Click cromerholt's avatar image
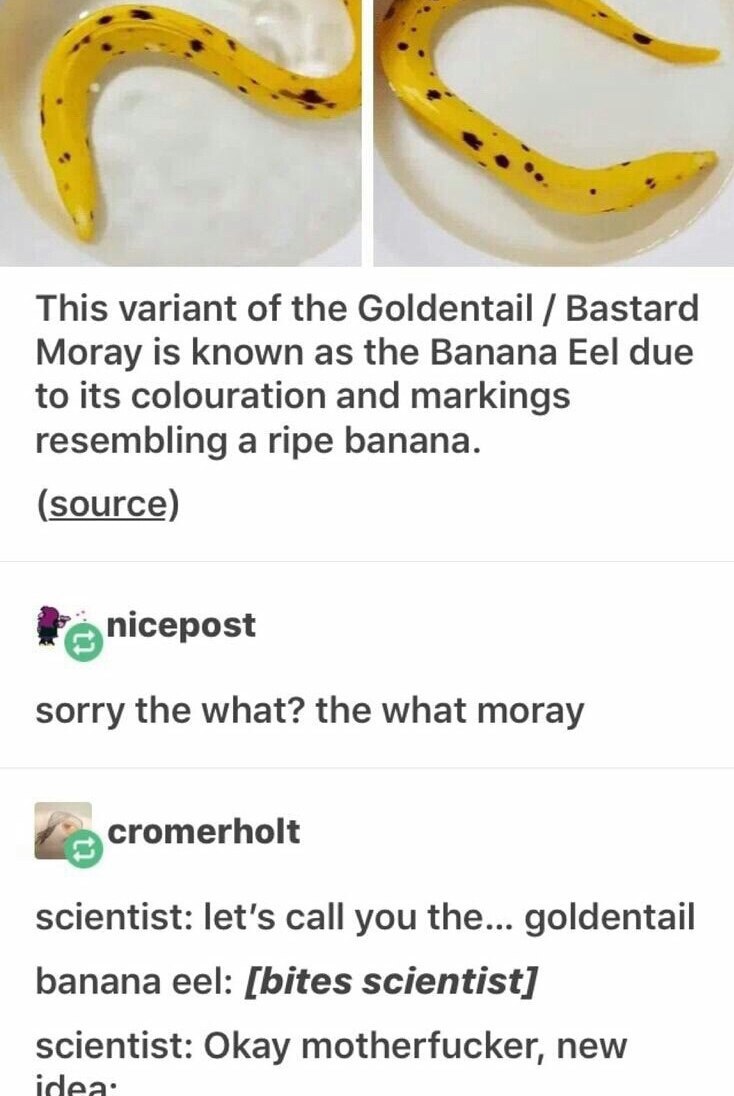The image size is (734, 1096). click(63, 830)
